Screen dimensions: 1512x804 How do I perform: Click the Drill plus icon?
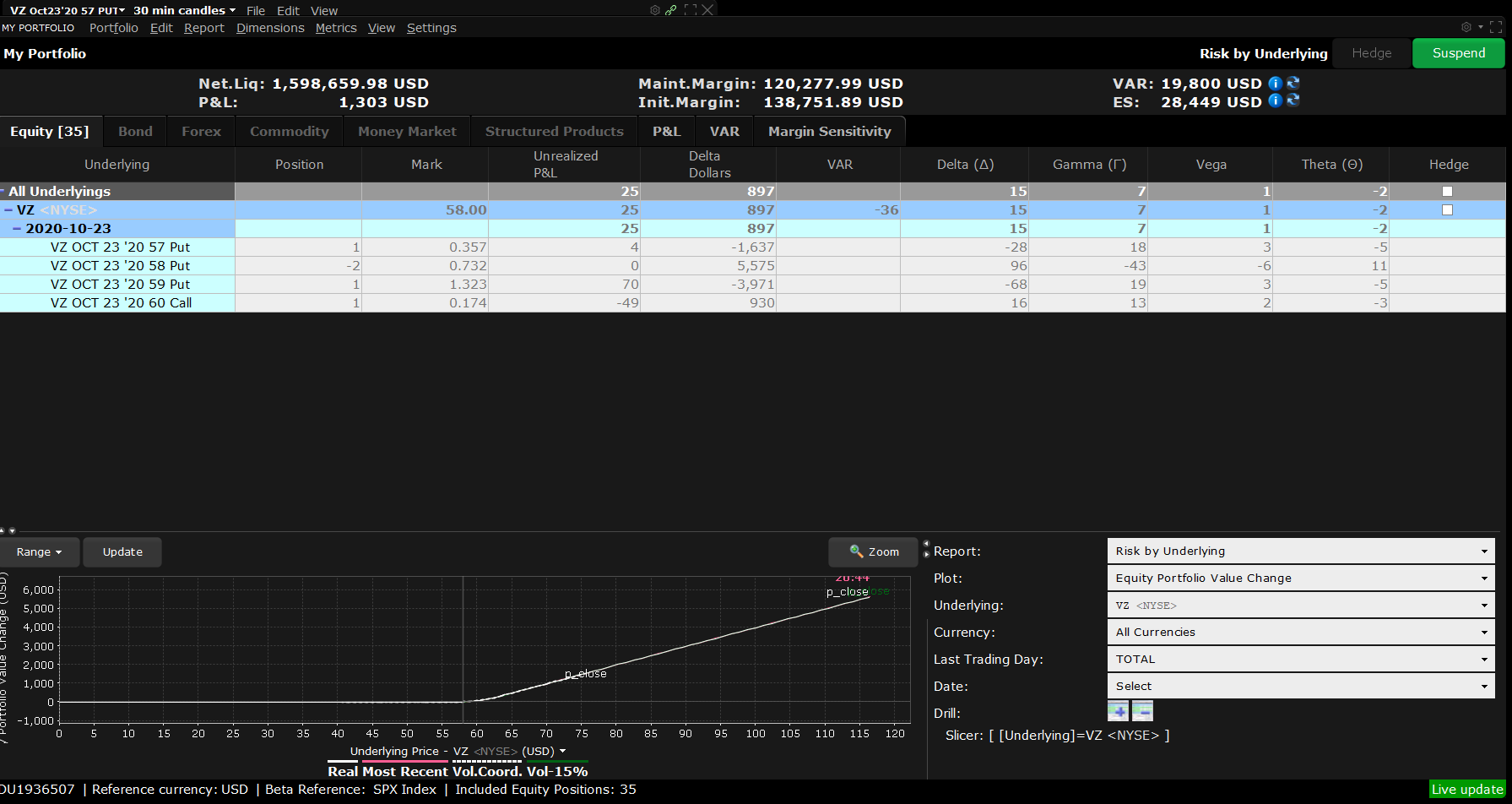point(1118,711)
